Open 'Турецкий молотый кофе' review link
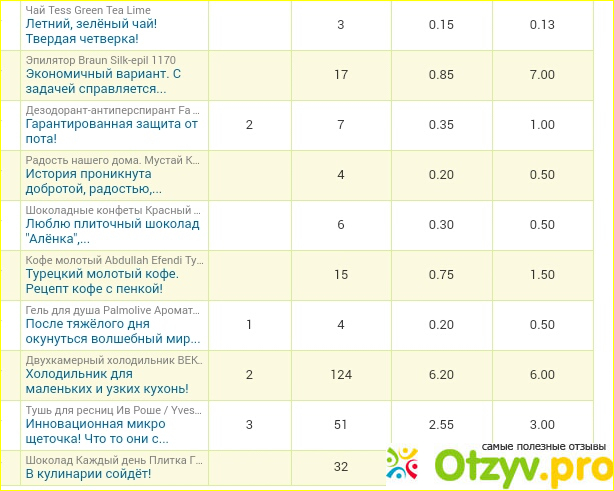 click(x=102, y=281)
